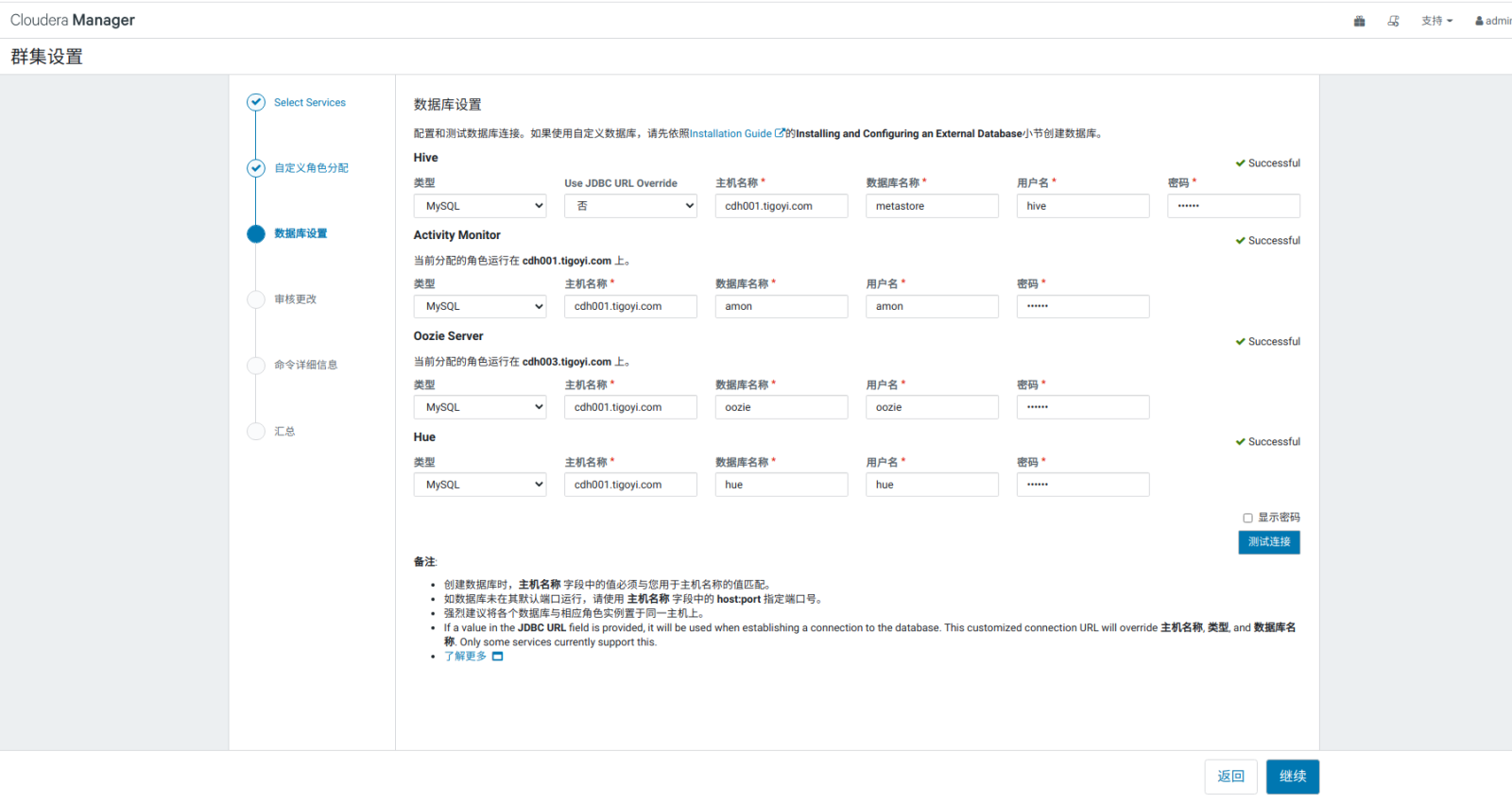Viewport: 1512px width, 803px height.
Task: Click the Oozie Server Successful status
Action: [x=1267, y=342]
